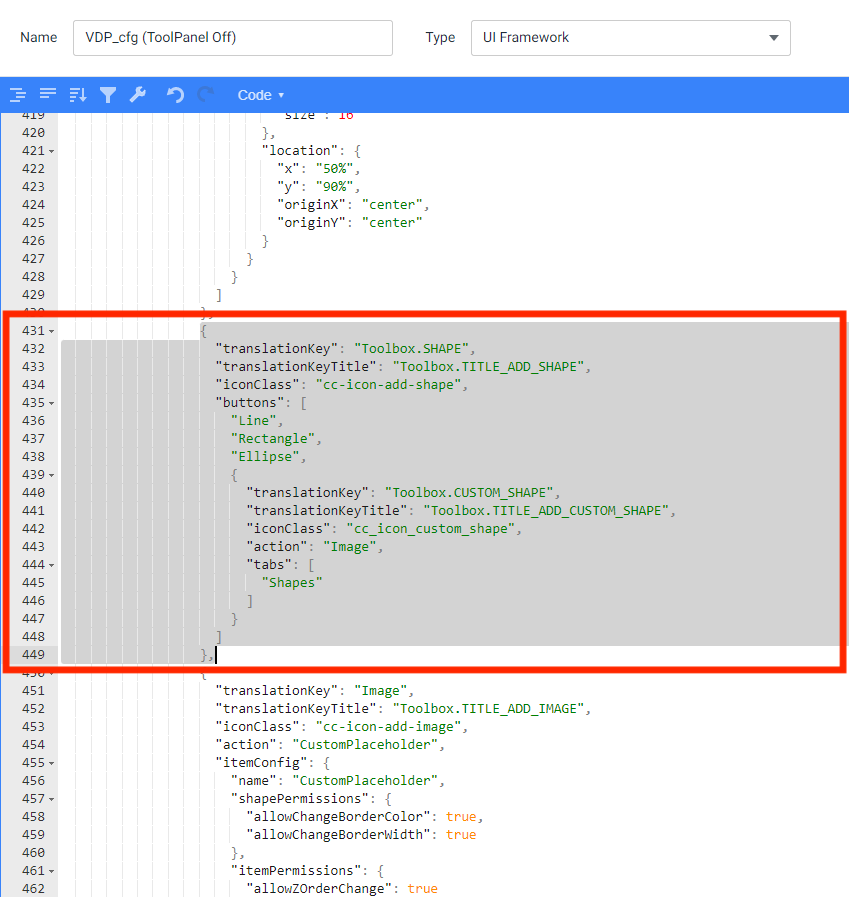Click the originX "center" value

pyautogui.click(x=392, y=205)
